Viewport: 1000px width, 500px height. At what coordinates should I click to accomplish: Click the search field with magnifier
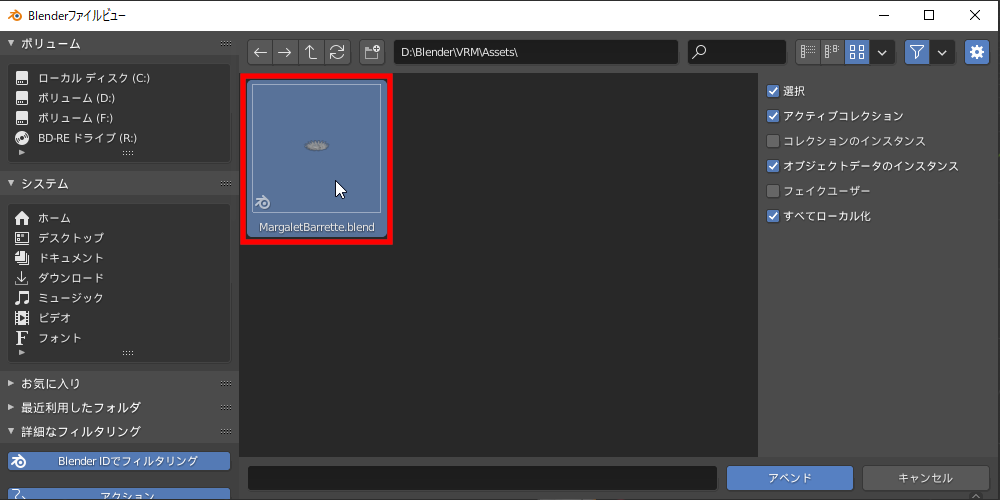737,52
